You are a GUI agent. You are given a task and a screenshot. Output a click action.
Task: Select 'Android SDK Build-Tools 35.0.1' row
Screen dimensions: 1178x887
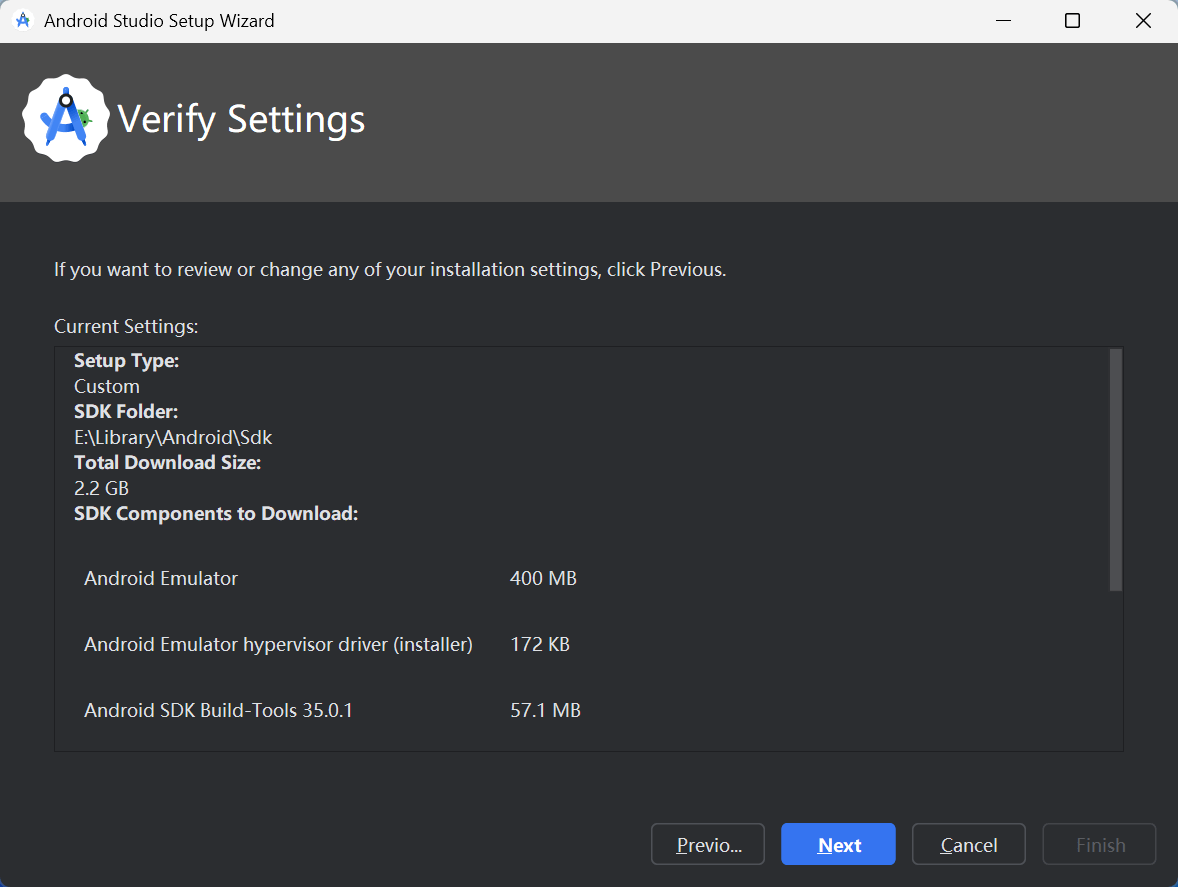pos(331,711)
